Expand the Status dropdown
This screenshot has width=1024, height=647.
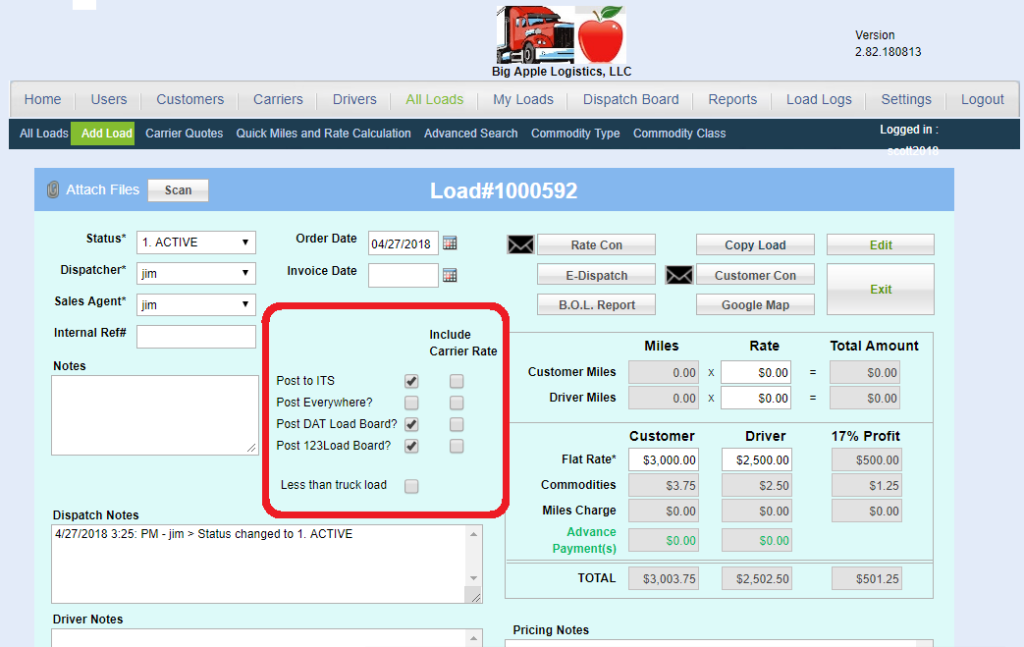pos(196,242)
